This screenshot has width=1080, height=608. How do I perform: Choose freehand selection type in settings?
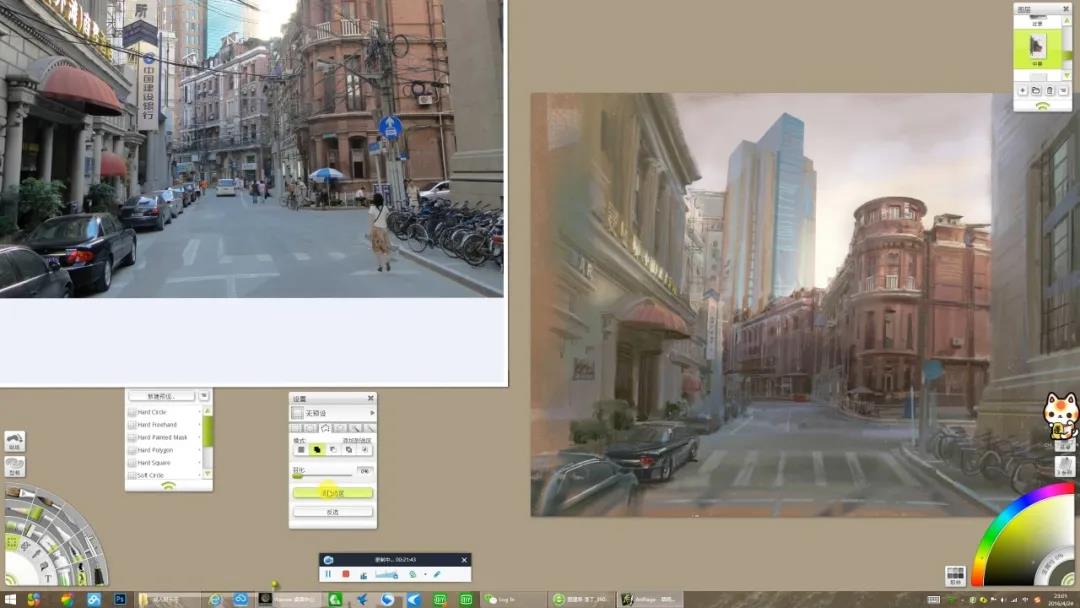tap(340, 428)
